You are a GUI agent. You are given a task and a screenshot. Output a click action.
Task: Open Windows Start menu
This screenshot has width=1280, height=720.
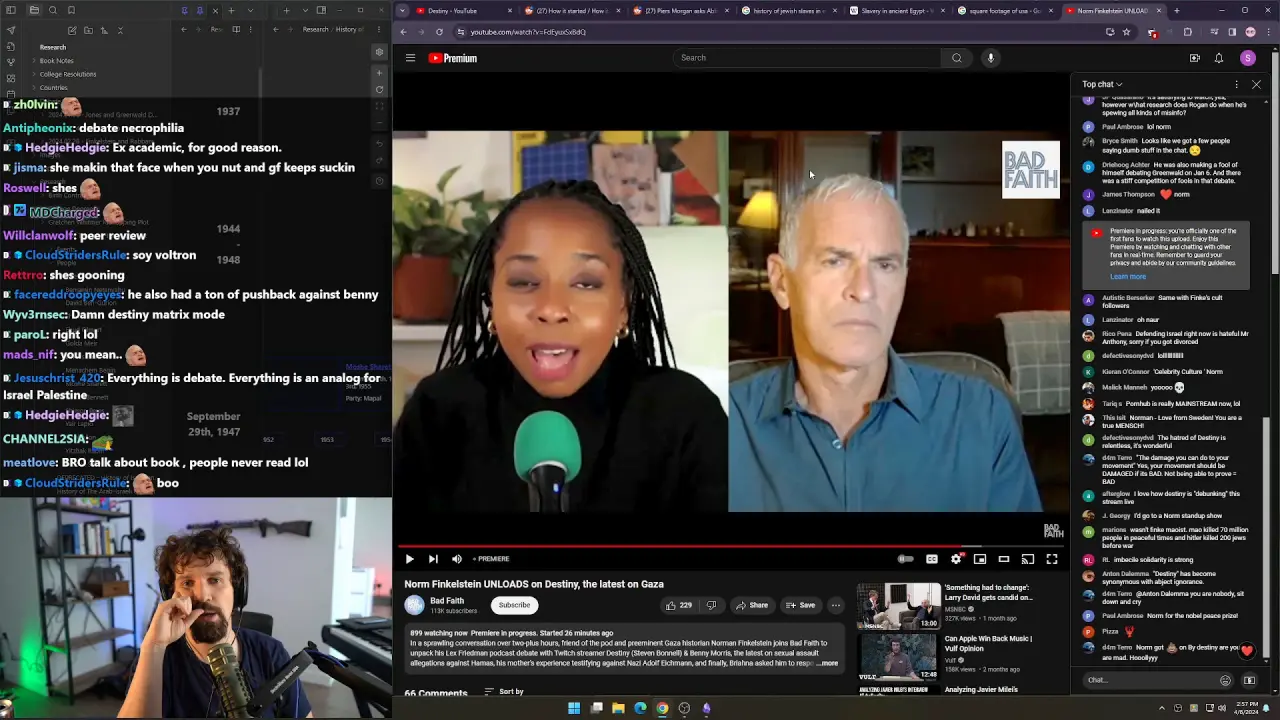pyautogui.click(x=574, y=708)
